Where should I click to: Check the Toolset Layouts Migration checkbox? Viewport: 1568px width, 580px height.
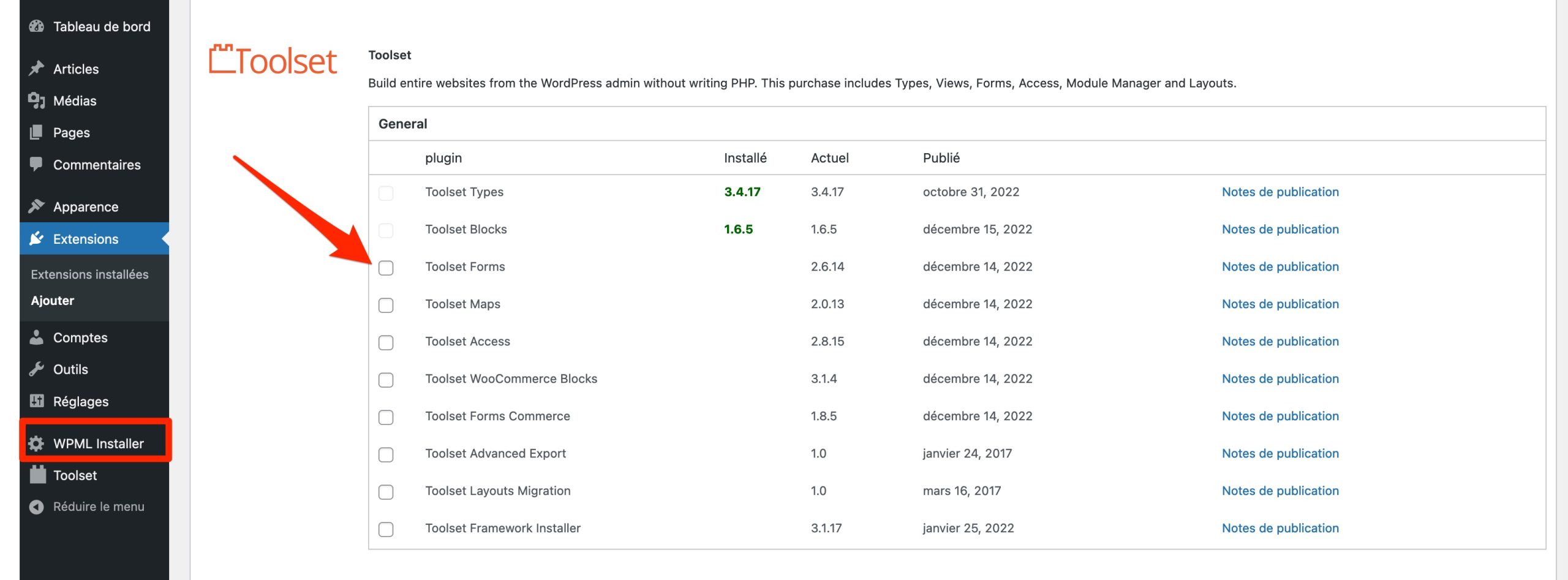pyautogui.click(x=386, y=492)
